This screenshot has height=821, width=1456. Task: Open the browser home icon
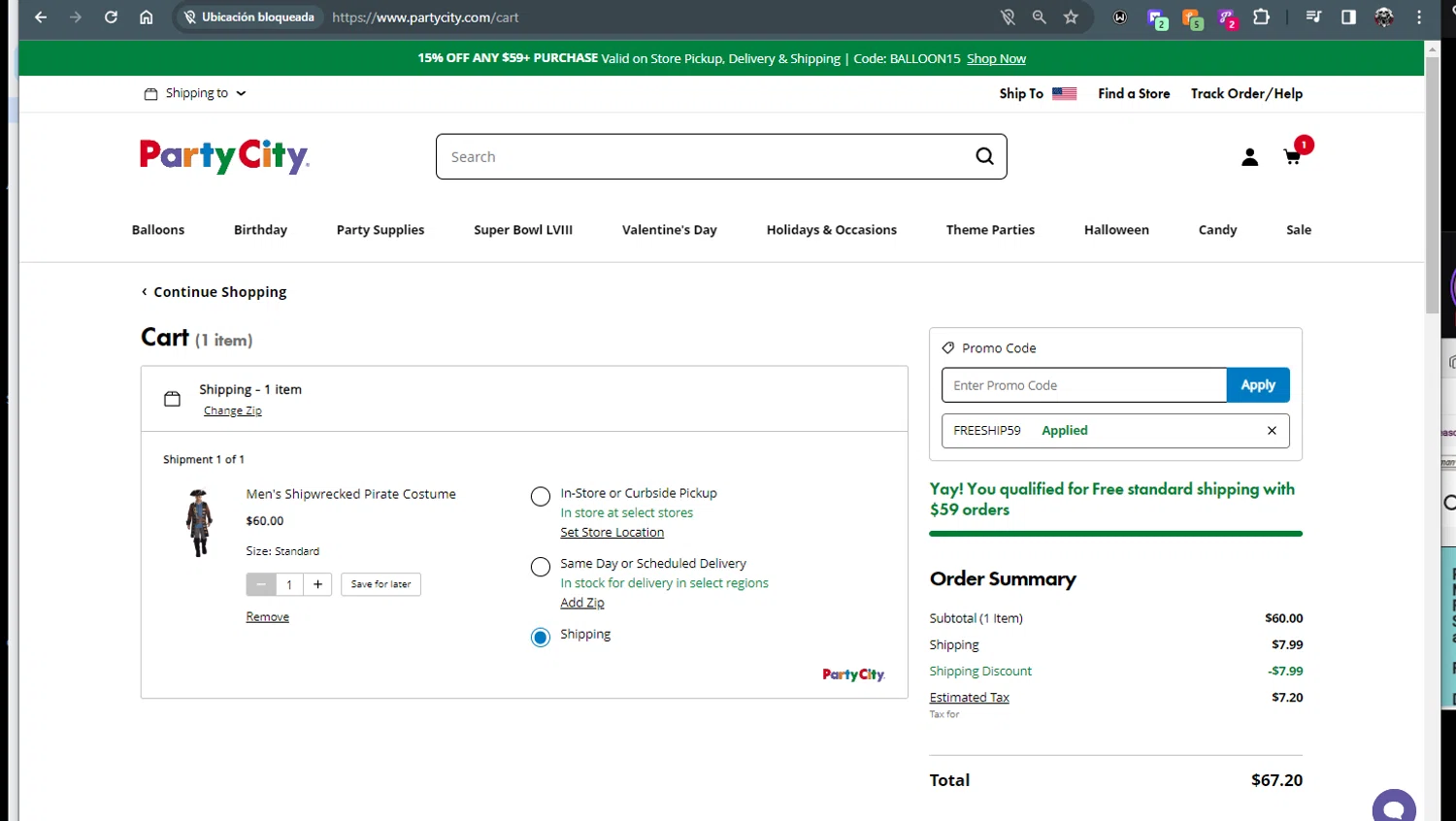pyautogui.click(x=146, y=17)
